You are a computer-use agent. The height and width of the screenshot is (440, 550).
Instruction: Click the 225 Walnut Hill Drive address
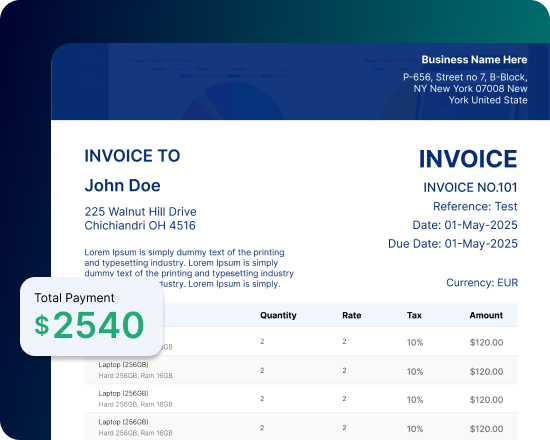(x=140, y=212)
